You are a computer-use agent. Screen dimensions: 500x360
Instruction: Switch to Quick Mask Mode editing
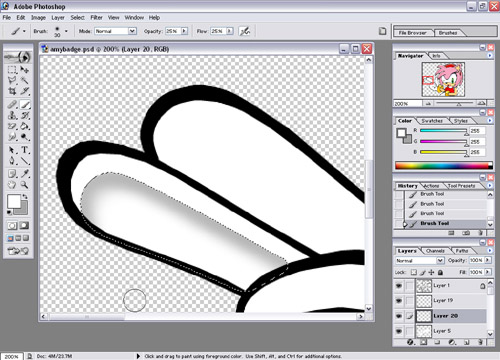point(24,226)
